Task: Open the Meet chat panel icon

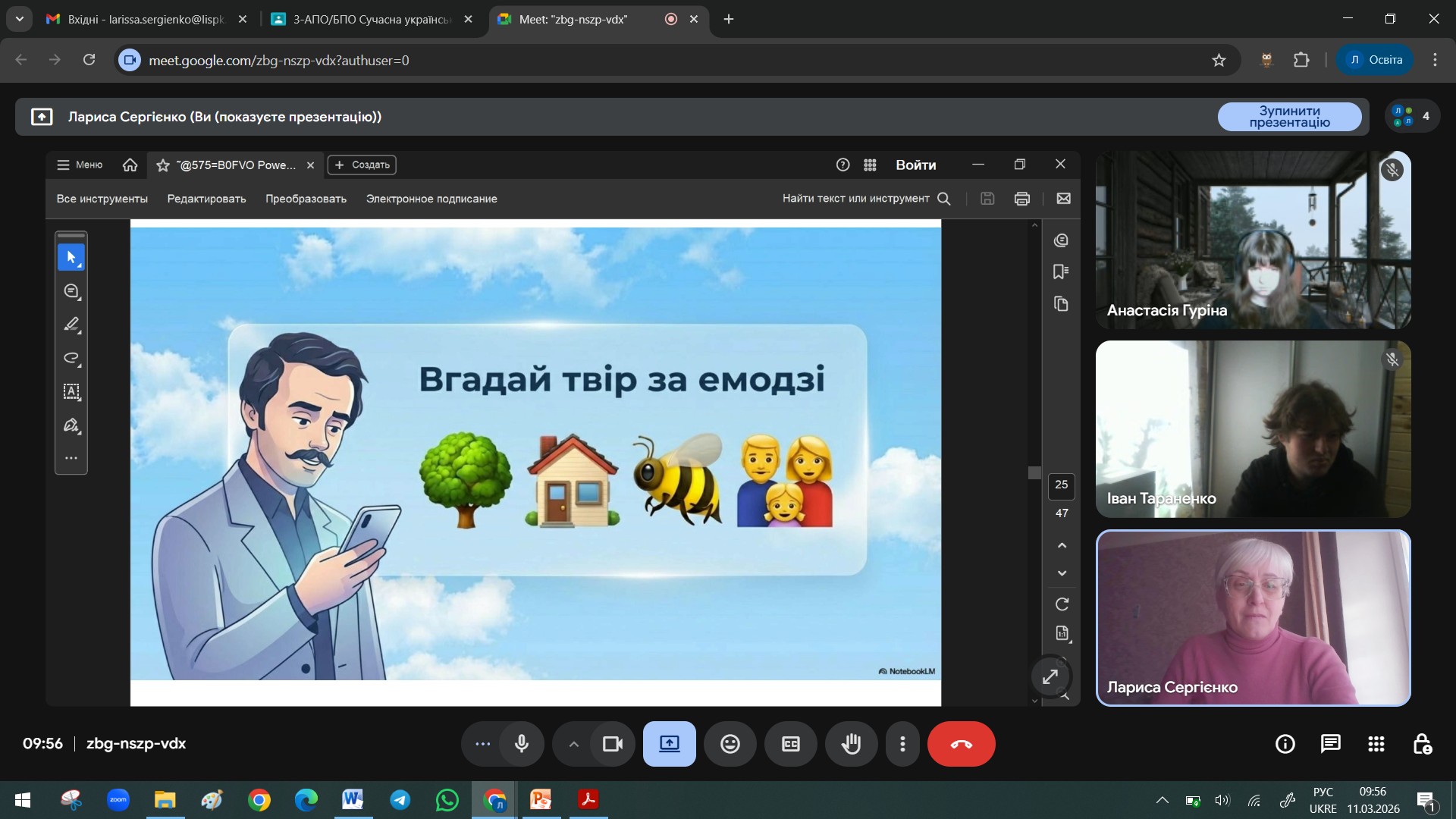Action: (1330, 744)
